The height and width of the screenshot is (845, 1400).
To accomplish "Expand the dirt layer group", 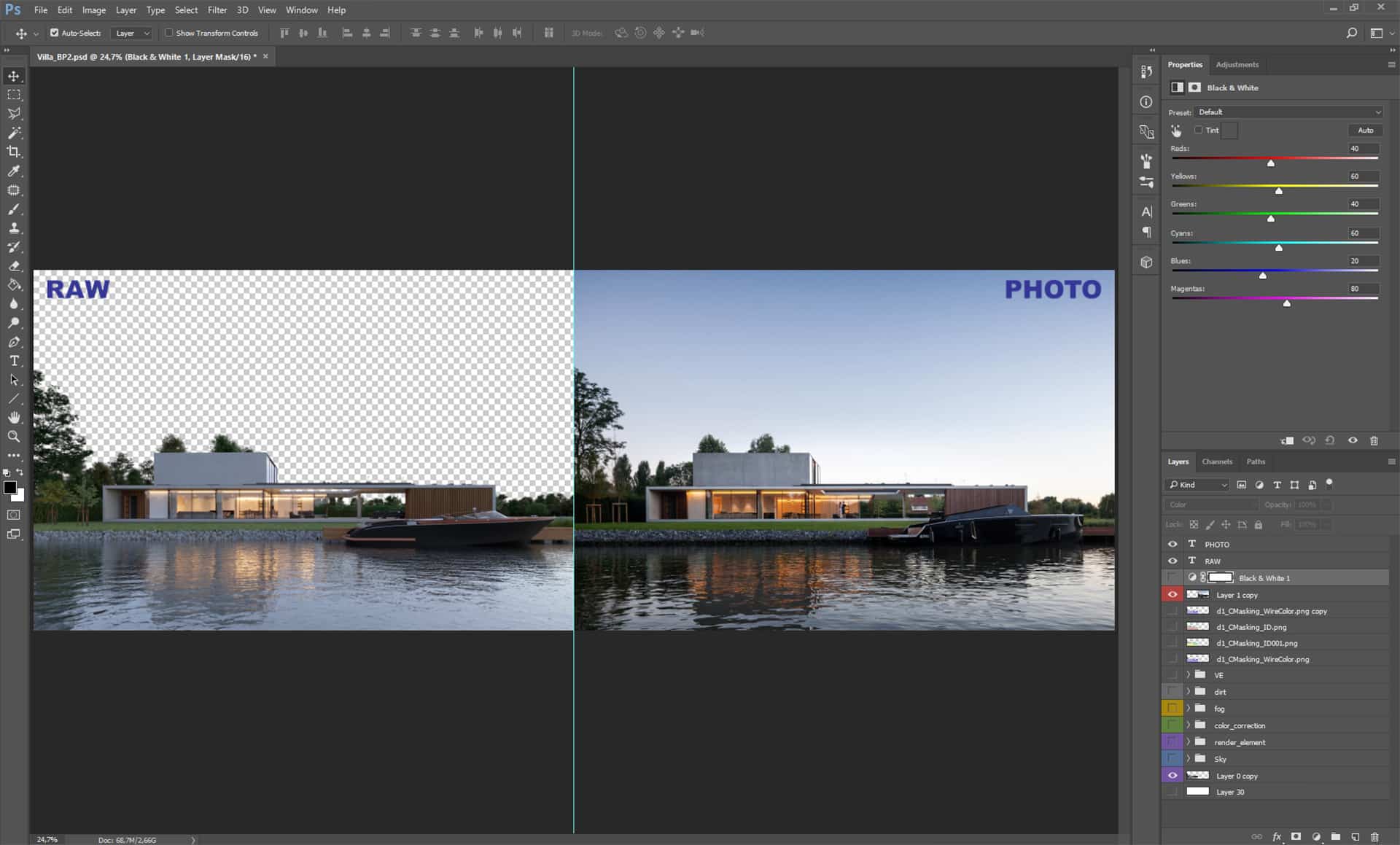I will [1189, 691].
